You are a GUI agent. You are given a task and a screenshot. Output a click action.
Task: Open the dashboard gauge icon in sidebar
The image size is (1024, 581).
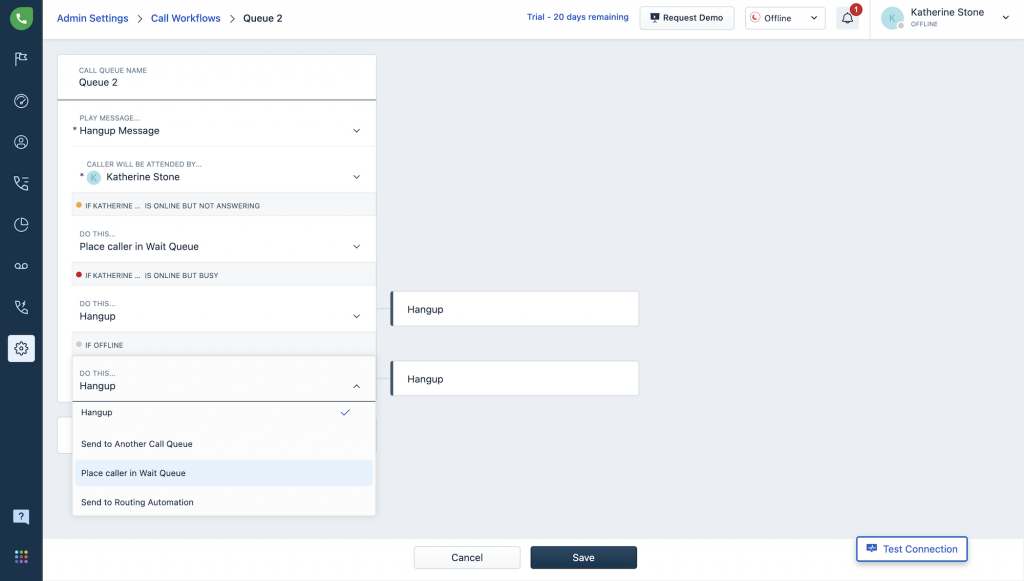click(21, 101)
